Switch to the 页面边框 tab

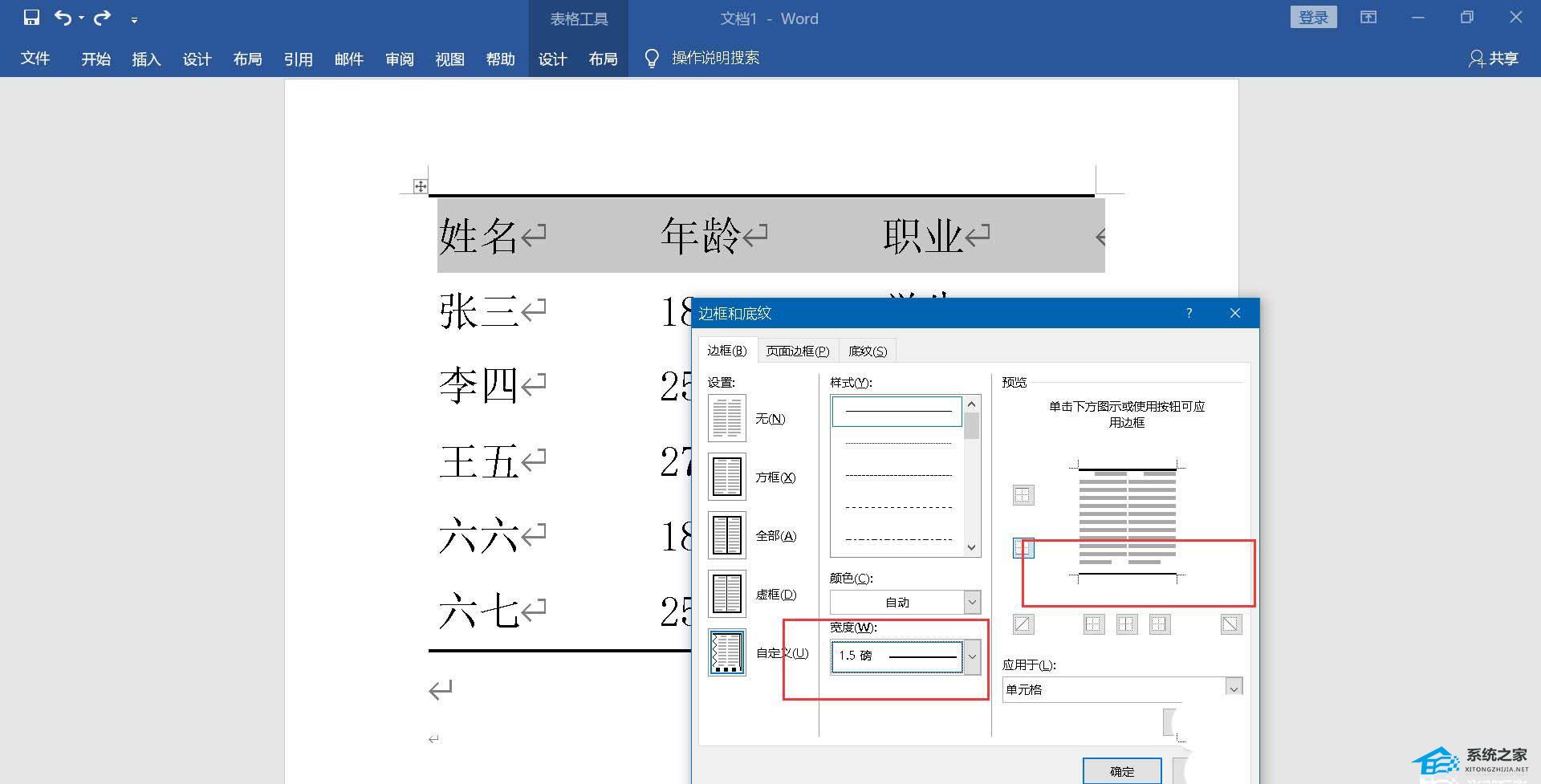coord(797,351)
